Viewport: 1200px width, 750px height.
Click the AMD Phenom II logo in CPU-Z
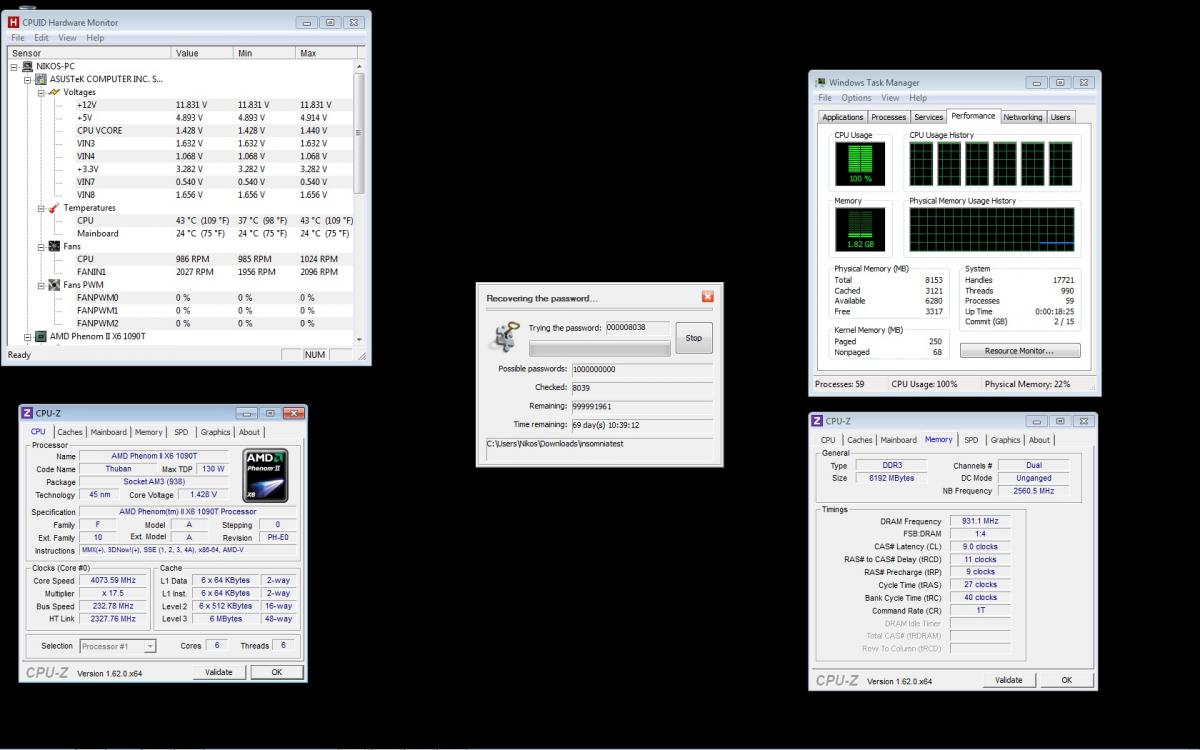266,475
